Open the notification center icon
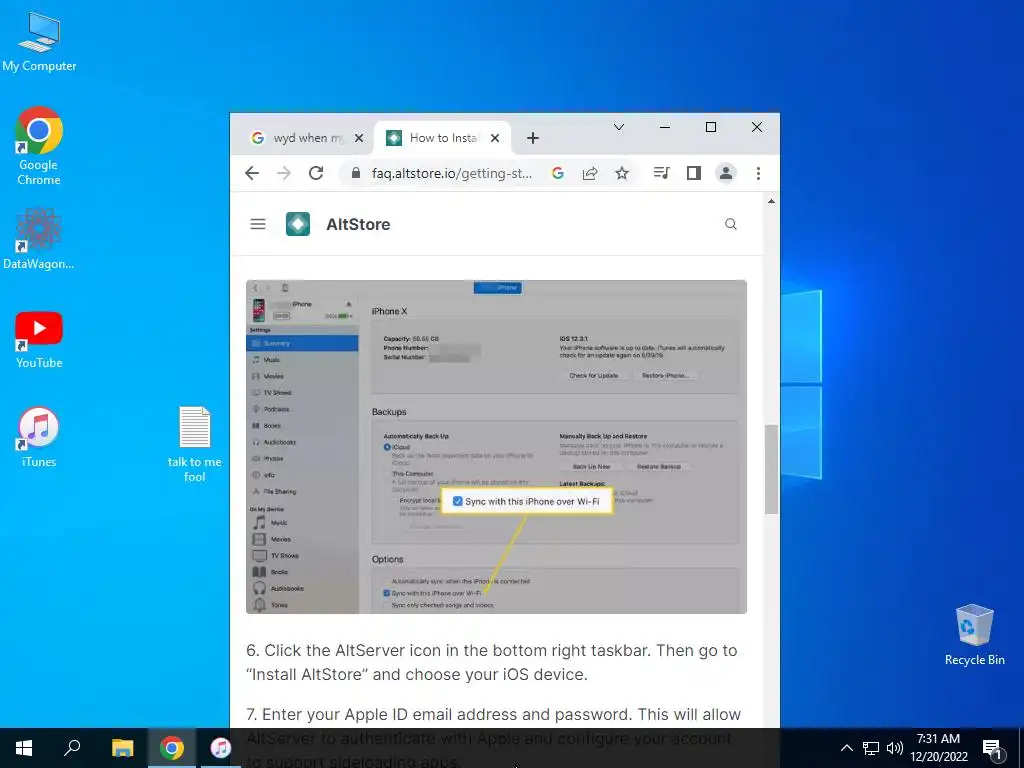This screenshot has height=768, width=1024. (993, 748)
